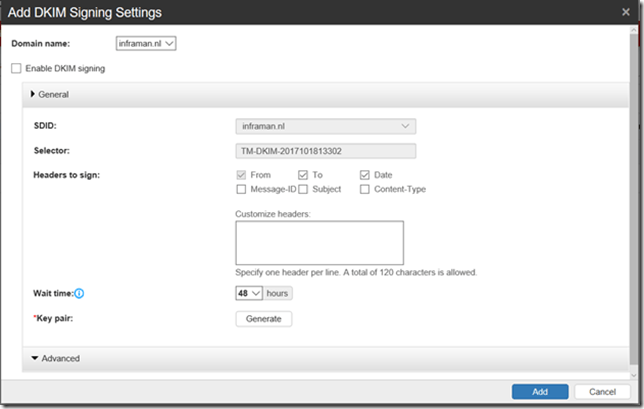Open the SDID dropdown

coord(325,126)
